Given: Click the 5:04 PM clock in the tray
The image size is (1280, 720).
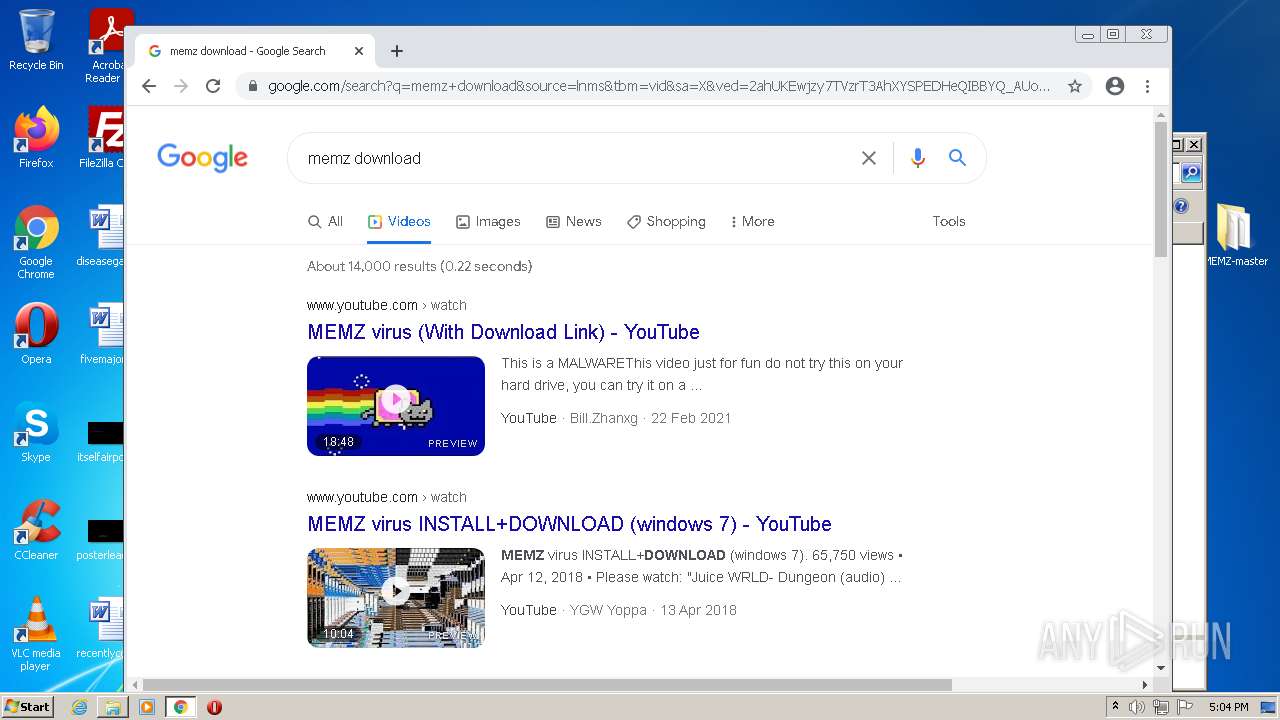Looking at the screenshot, I should point(1228,707).
